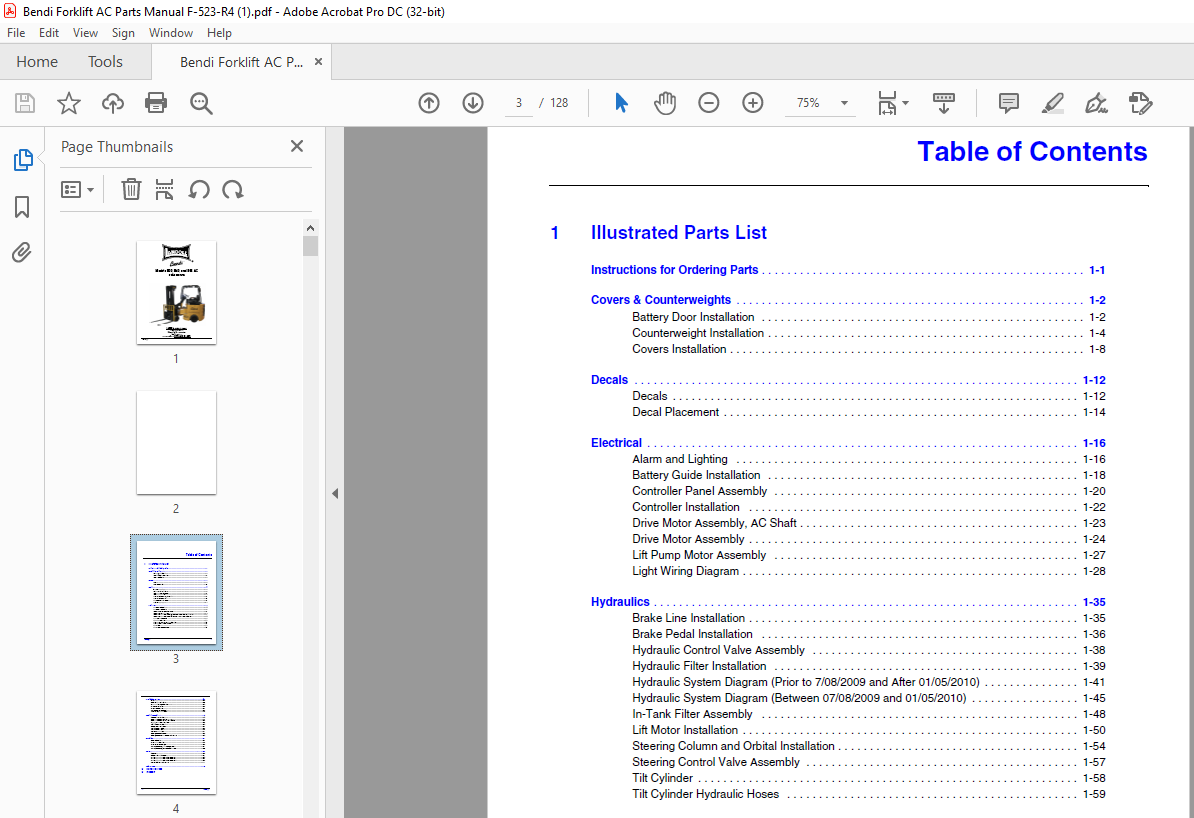The height and width of the screenshot is (818, 1194).
Task: Select page 1 thumbnail
Action: pos(176,292)
